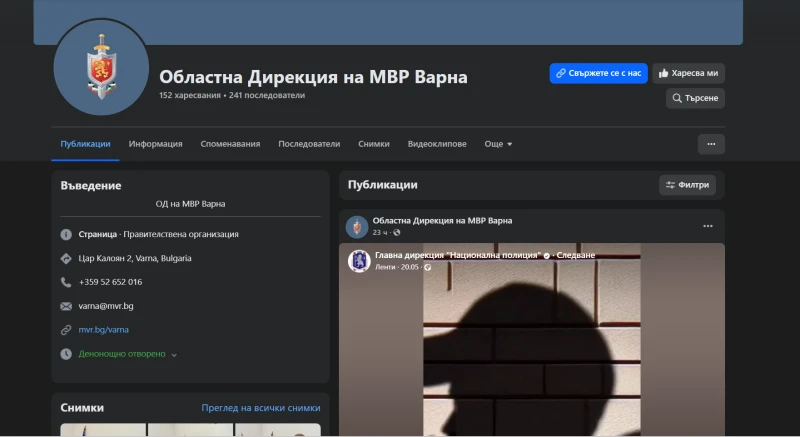
Task: Click the email varna@mvr.bg
Action: pyautogui.click(x=106, y=306)
